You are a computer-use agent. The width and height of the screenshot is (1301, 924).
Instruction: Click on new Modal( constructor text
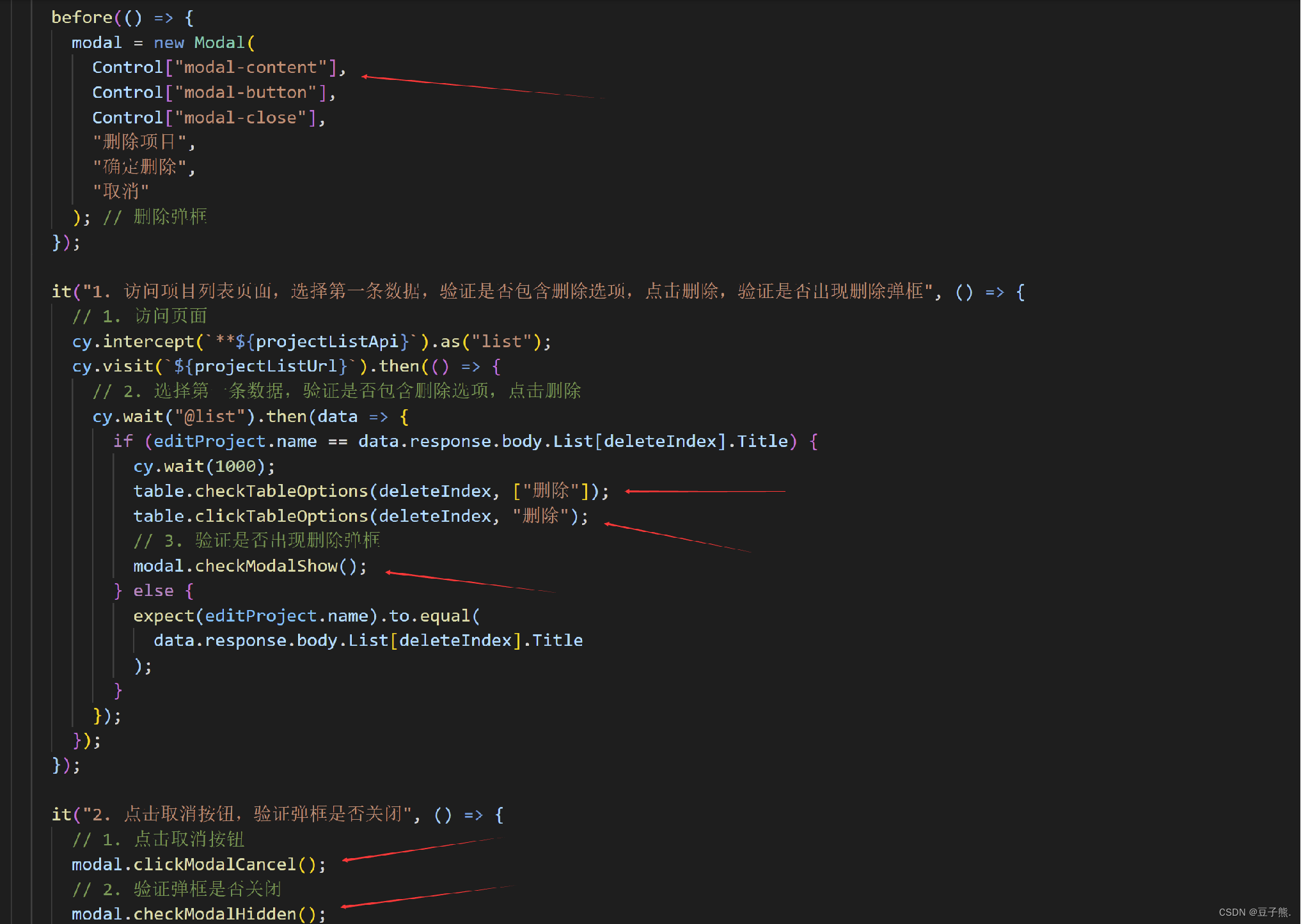[203, 43]
